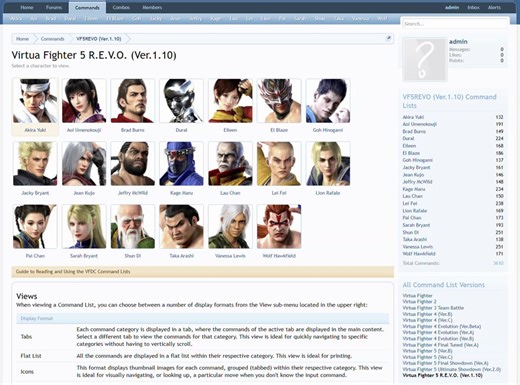
Task: Select Shun Di portrait icon
Action: tap(133, 227)
